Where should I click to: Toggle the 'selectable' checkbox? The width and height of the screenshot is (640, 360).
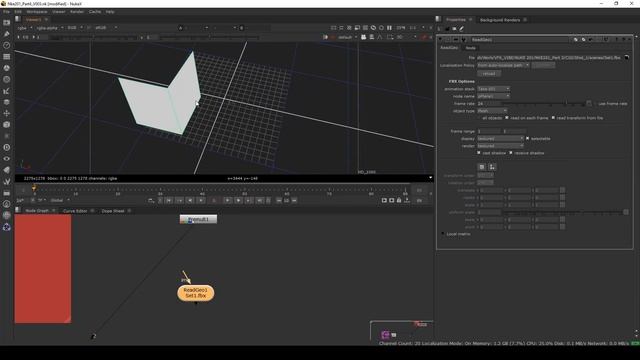pyautogui.click(x=528, y=139)
